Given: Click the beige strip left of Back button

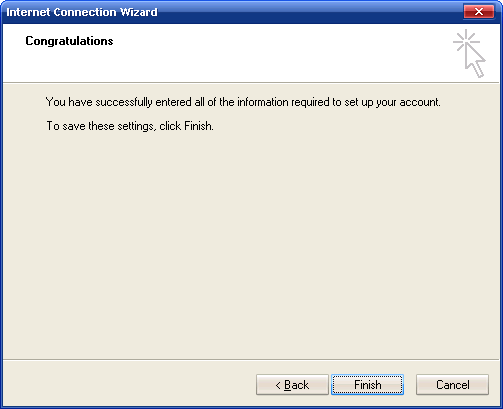Looking at the screenshot, I should point(129,385).
